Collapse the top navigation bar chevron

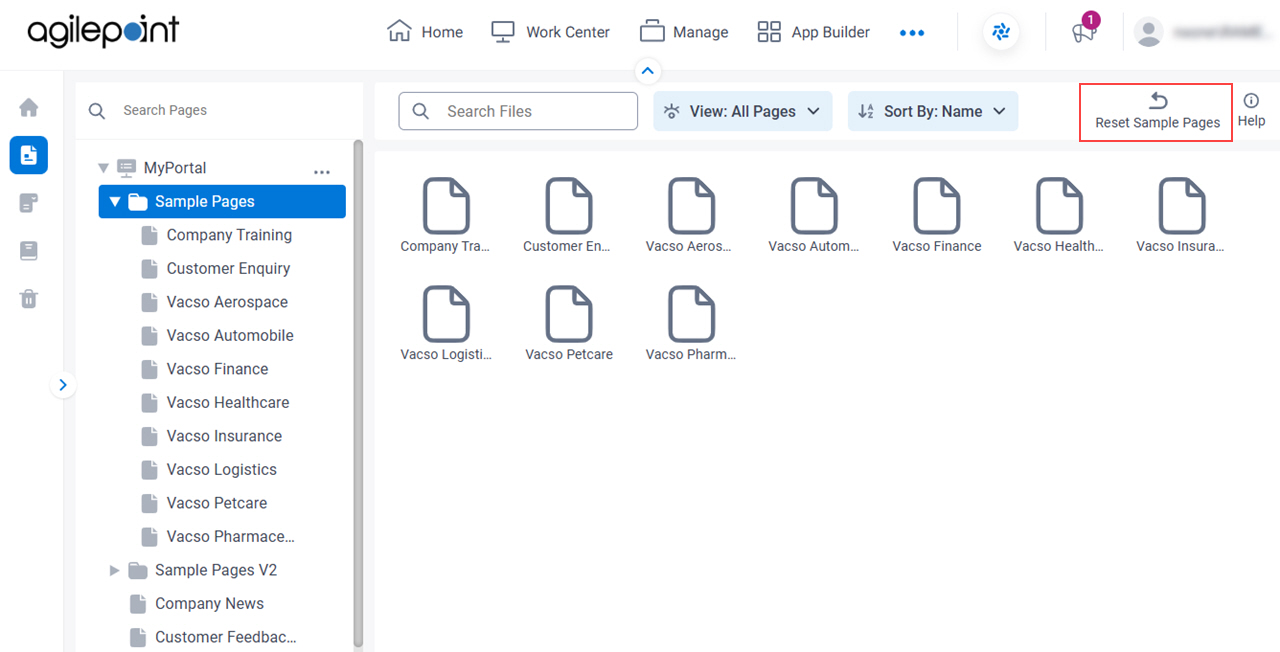647,71
